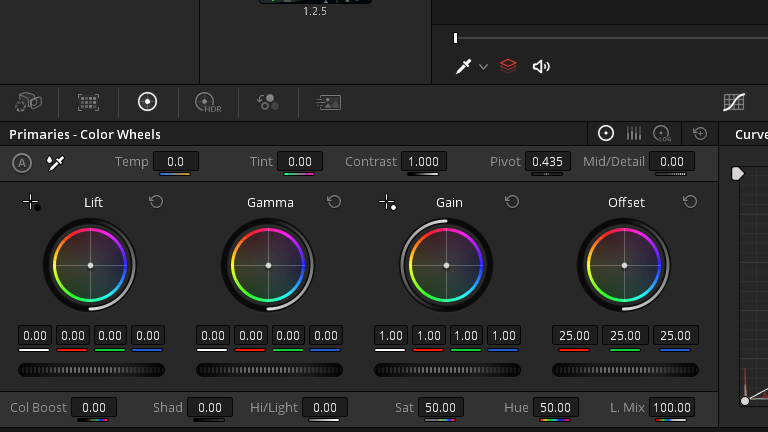
Task: Click the Gamma wheel label
Action: (x=270, y=202)
